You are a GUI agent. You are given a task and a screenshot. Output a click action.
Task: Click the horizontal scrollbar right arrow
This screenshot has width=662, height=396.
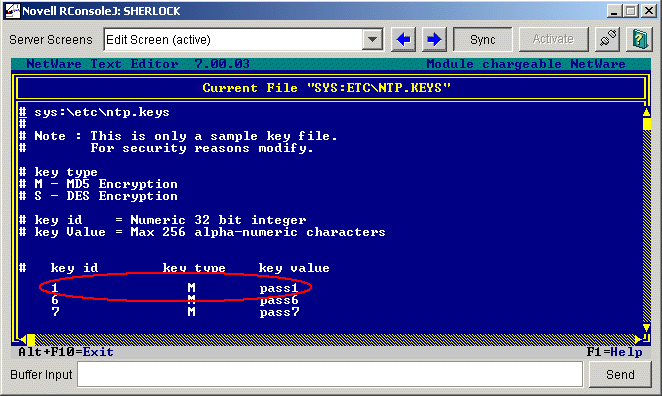(x=638, y=339)
